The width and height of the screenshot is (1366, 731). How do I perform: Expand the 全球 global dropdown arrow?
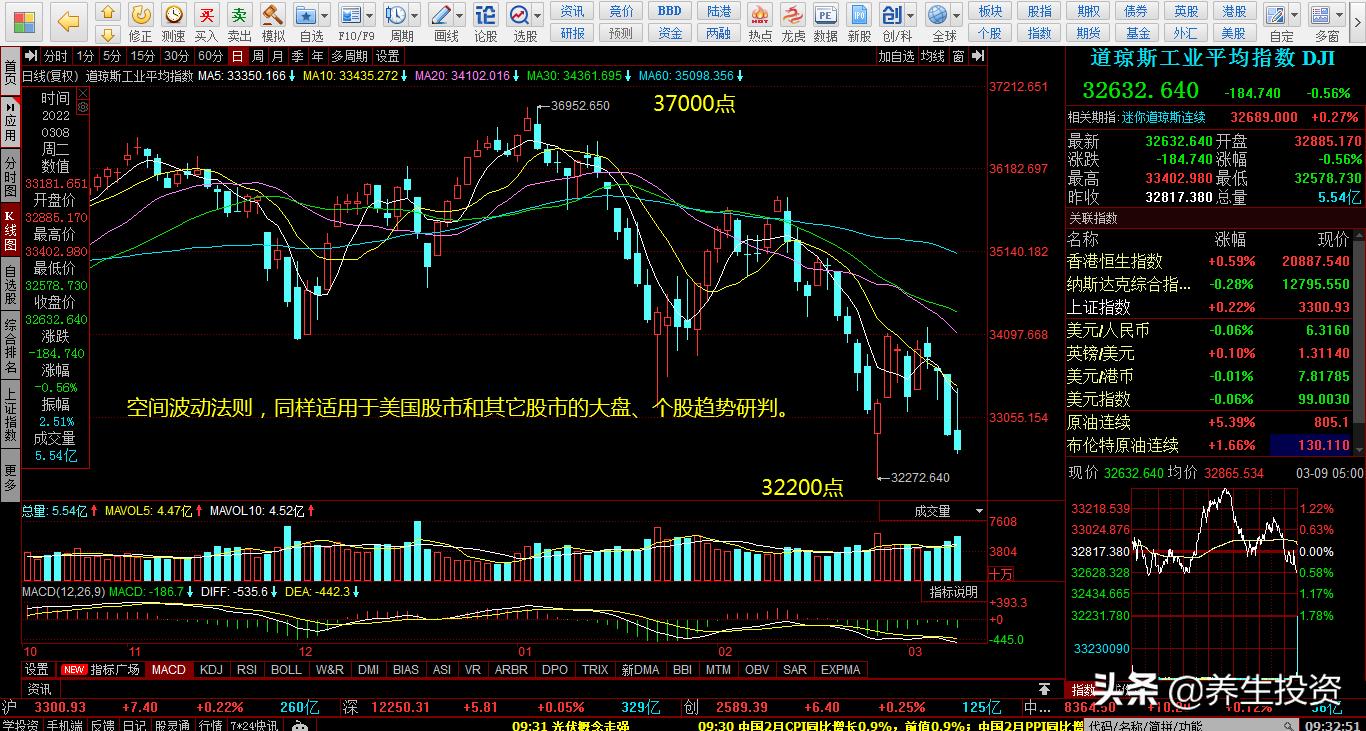957,15
